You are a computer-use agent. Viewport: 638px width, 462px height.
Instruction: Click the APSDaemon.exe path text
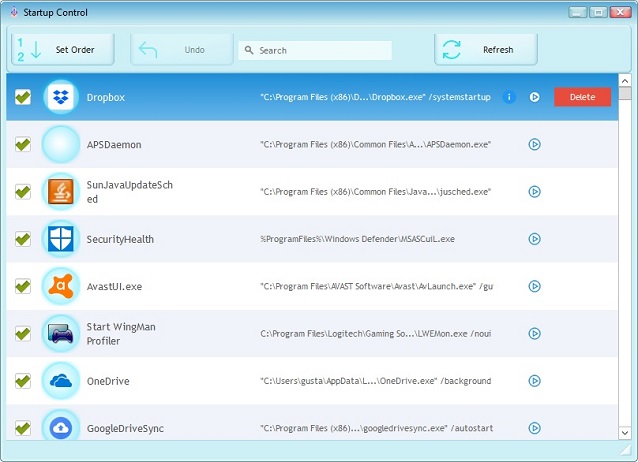coord(375,145)
